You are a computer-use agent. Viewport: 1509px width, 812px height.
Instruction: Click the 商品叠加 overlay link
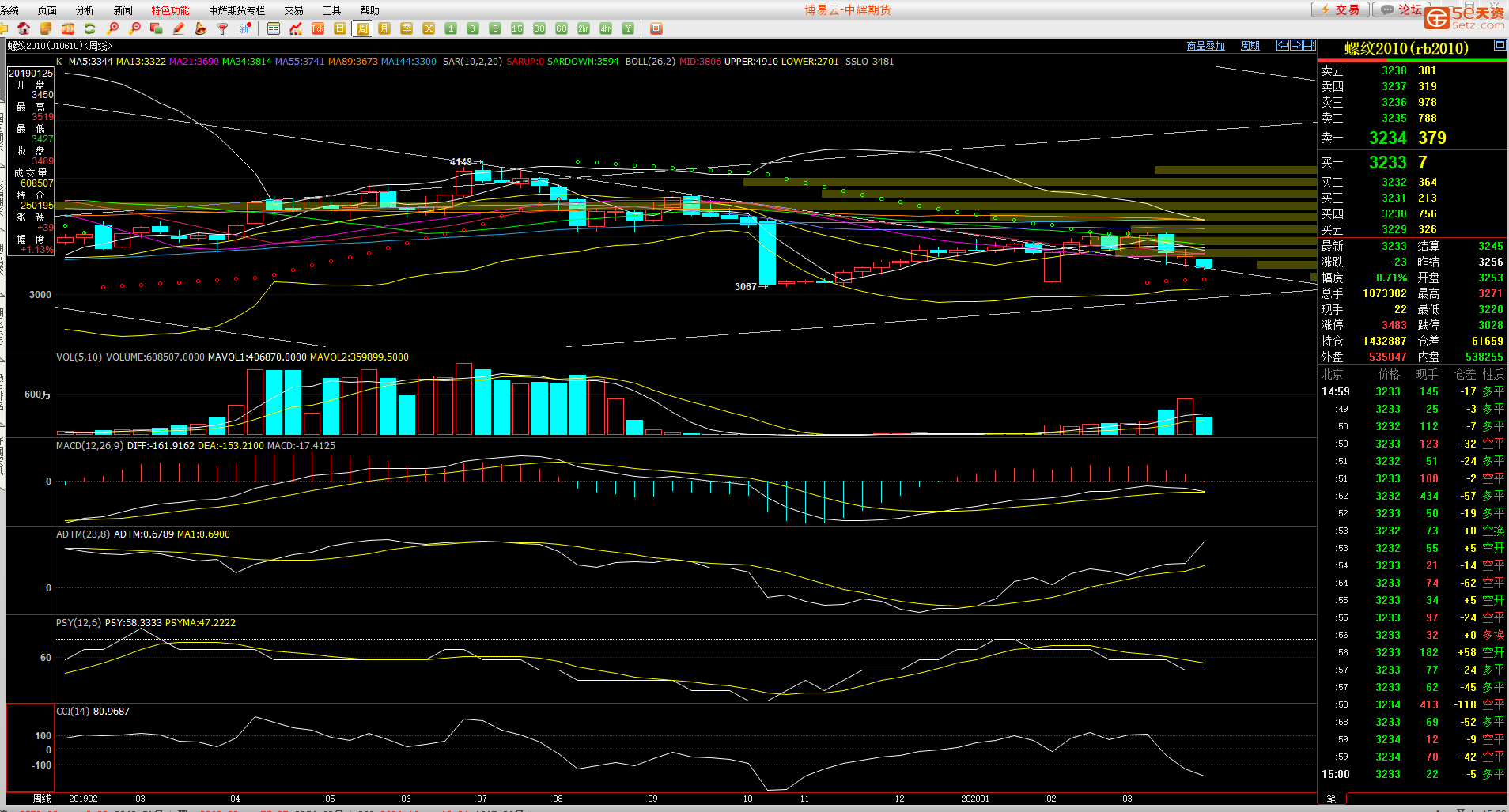click(1205, 46)
